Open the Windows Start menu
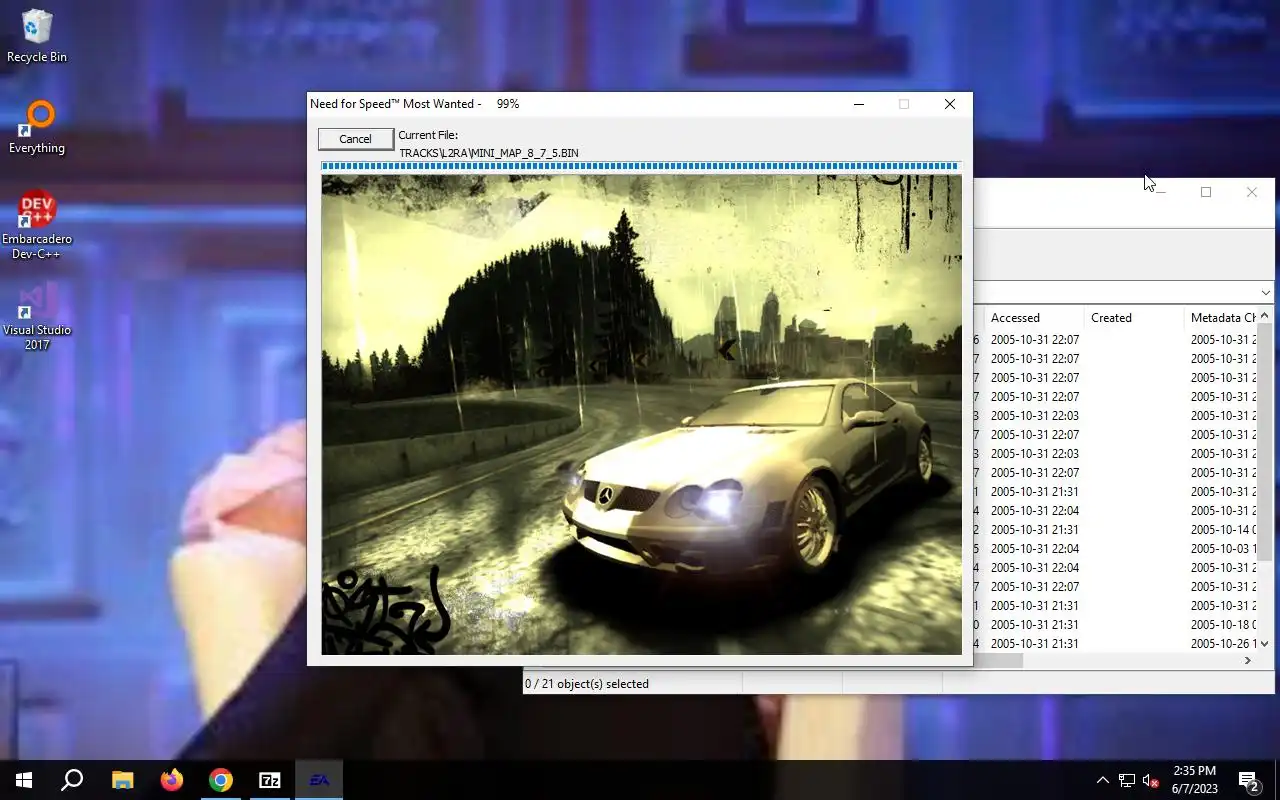1280x800 pixels. (x=24, y=780)
